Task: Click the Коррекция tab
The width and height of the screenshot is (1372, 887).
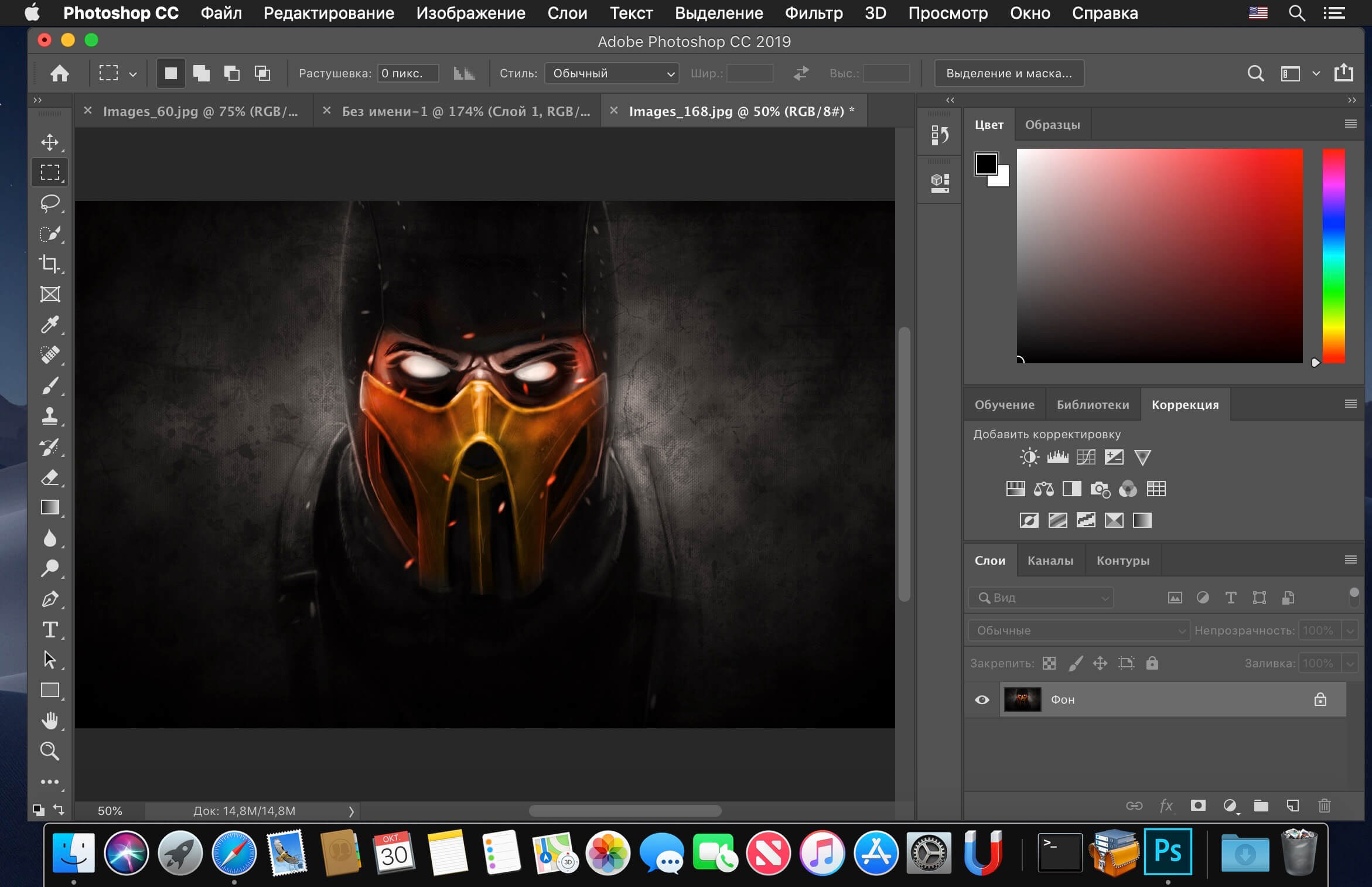Action: 1183,404
